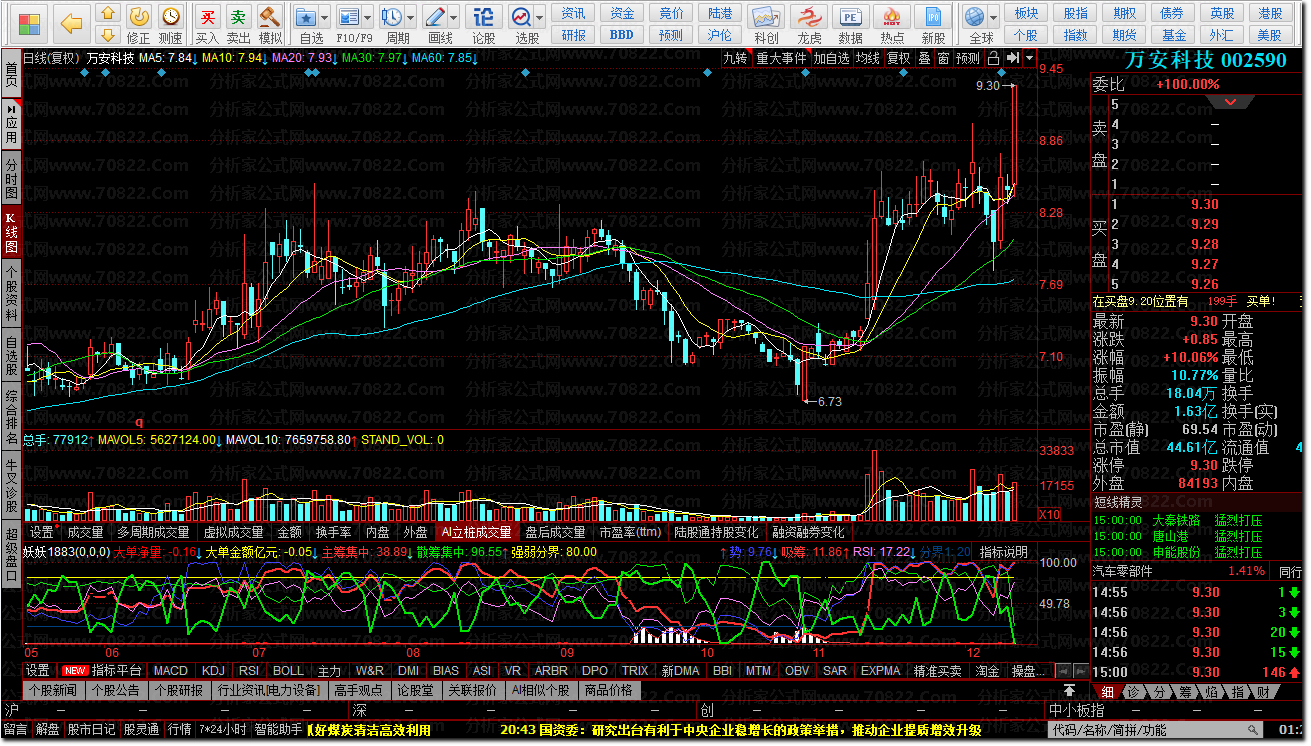Choose the 换手率 volume panel tab
1311x746 pixels.
point(333,532)
